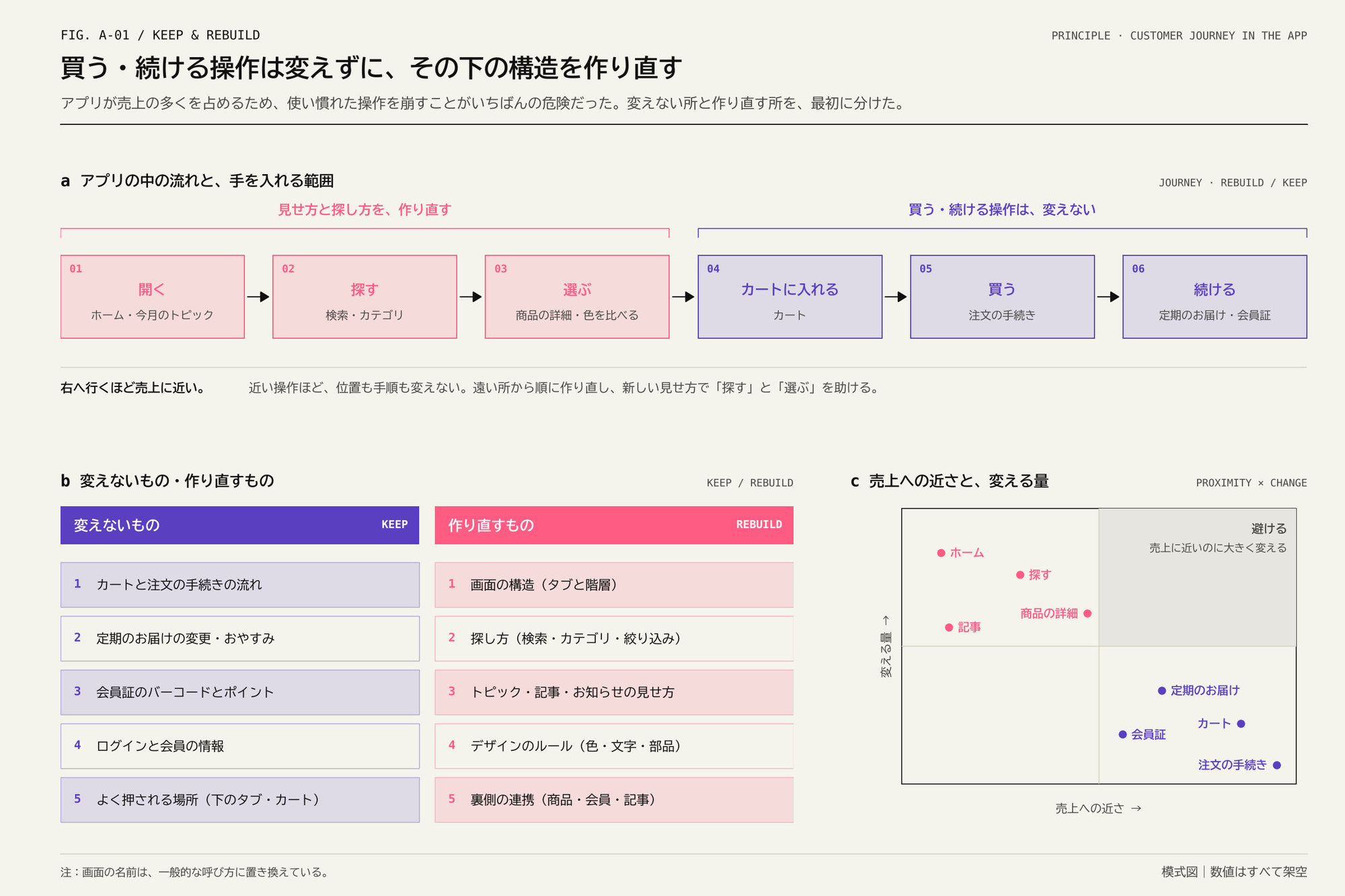Click the 売上への近さ → axis label

pyautogui.click(x=1098, y=809)
